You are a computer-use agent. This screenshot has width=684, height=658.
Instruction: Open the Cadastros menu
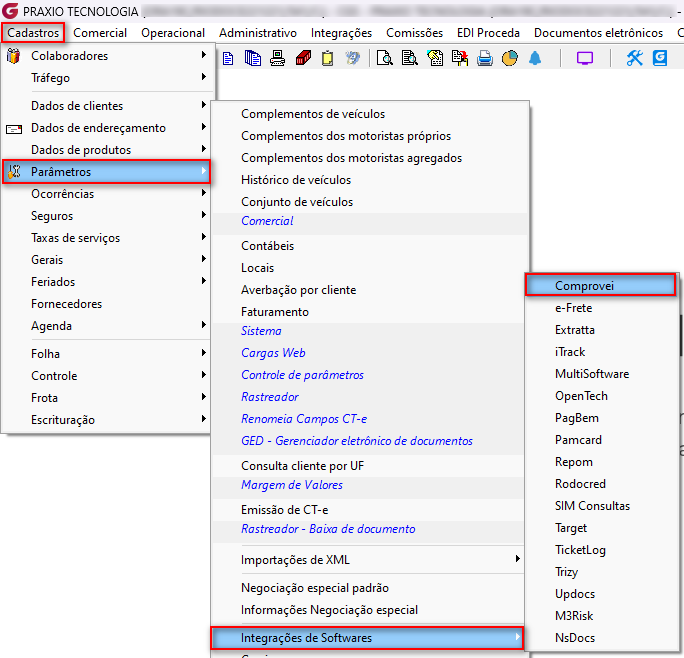pyautogui.click(x=33, y=33)
